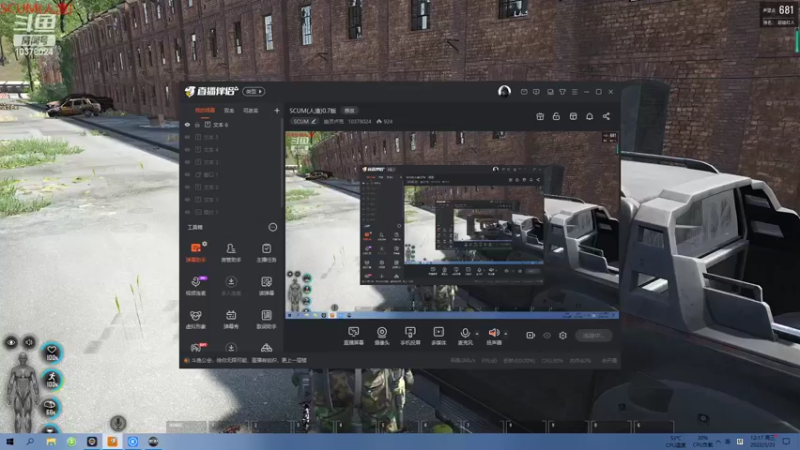
Task: Open the 多人连麦 multi-person download tool
Action: (231, 286)
